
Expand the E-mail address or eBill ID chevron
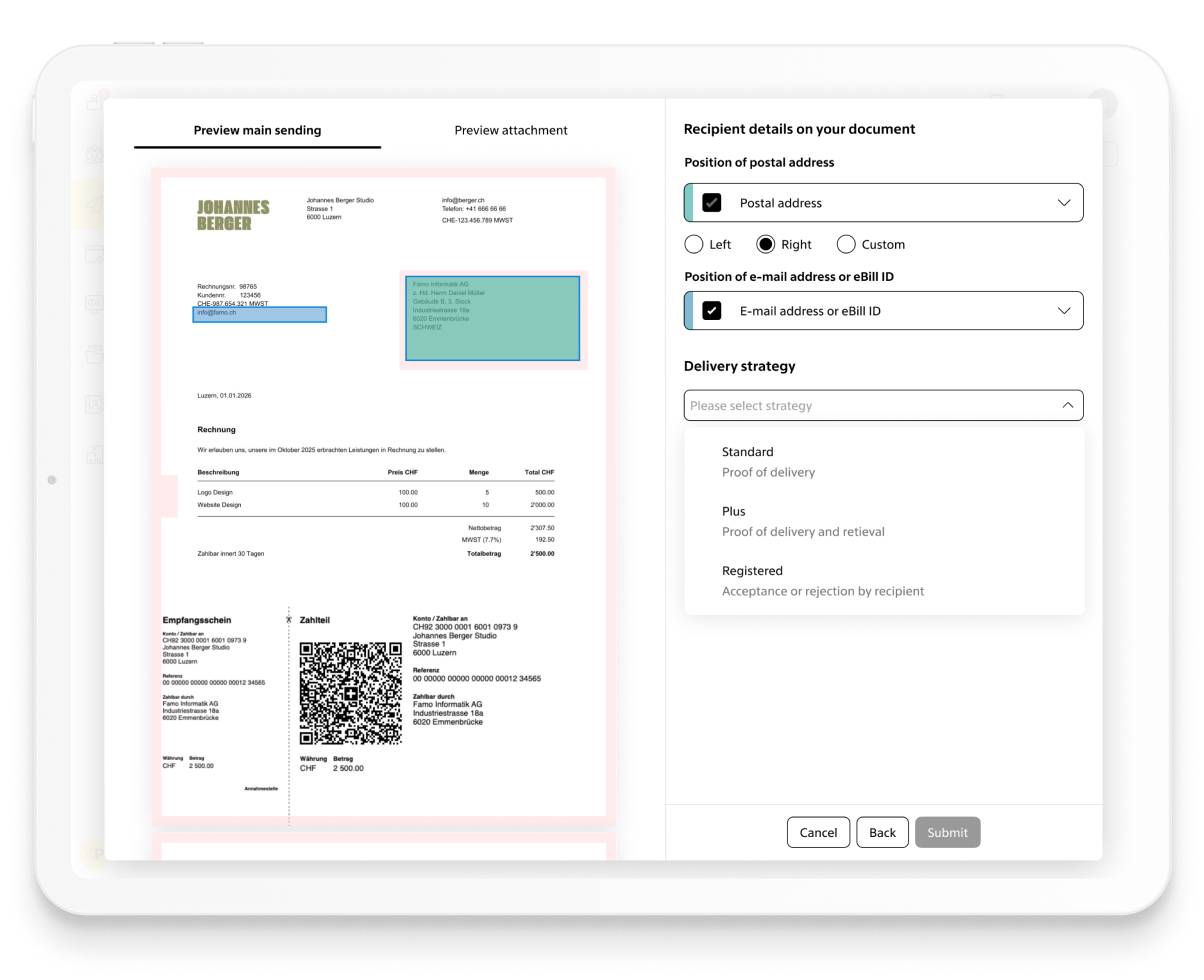point(1064,311)
